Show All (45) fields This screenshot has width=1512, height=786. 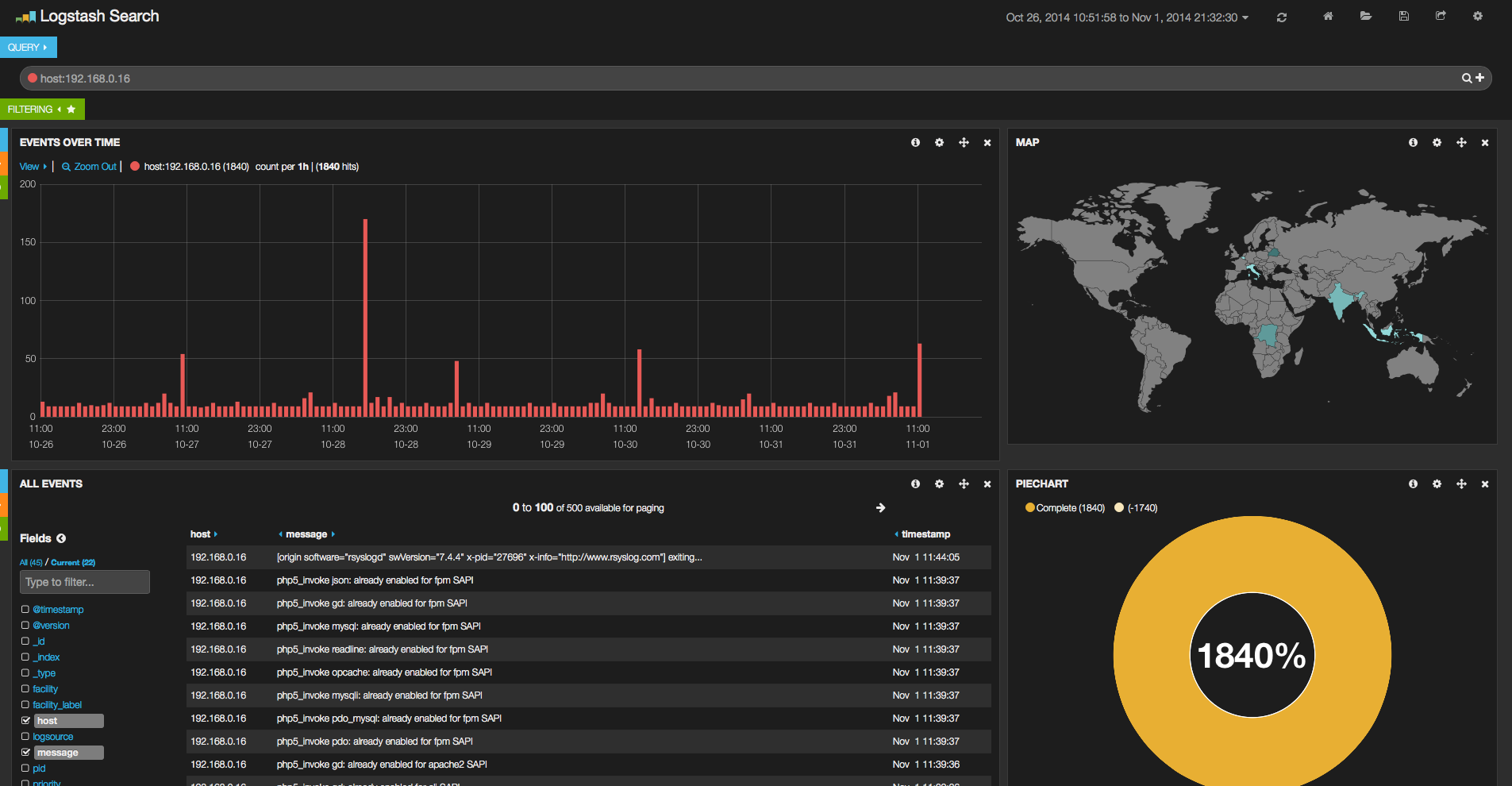point(31,562)
